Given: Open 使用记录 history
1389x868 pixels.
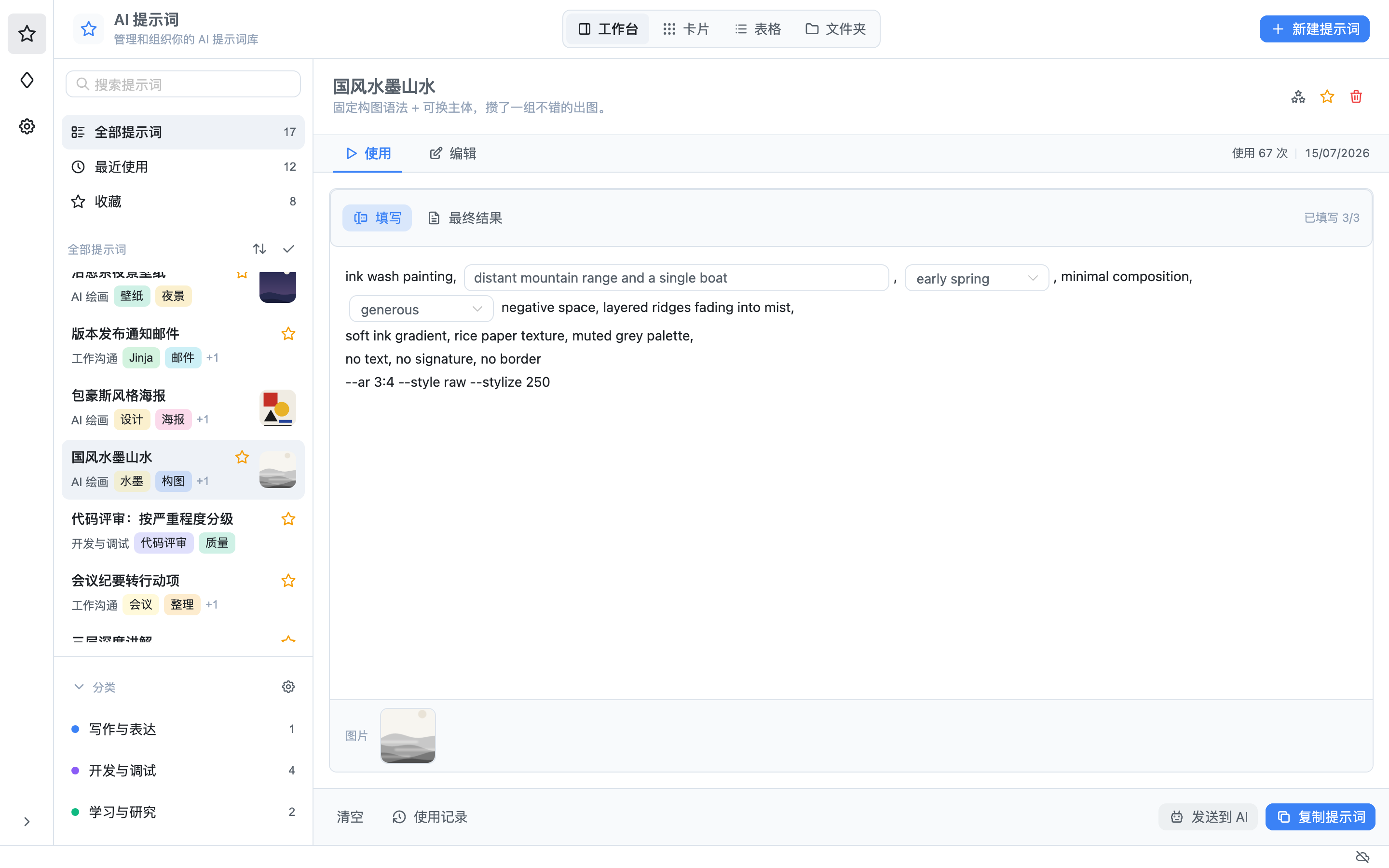Looking at the screenshot, I should (430, 817).
